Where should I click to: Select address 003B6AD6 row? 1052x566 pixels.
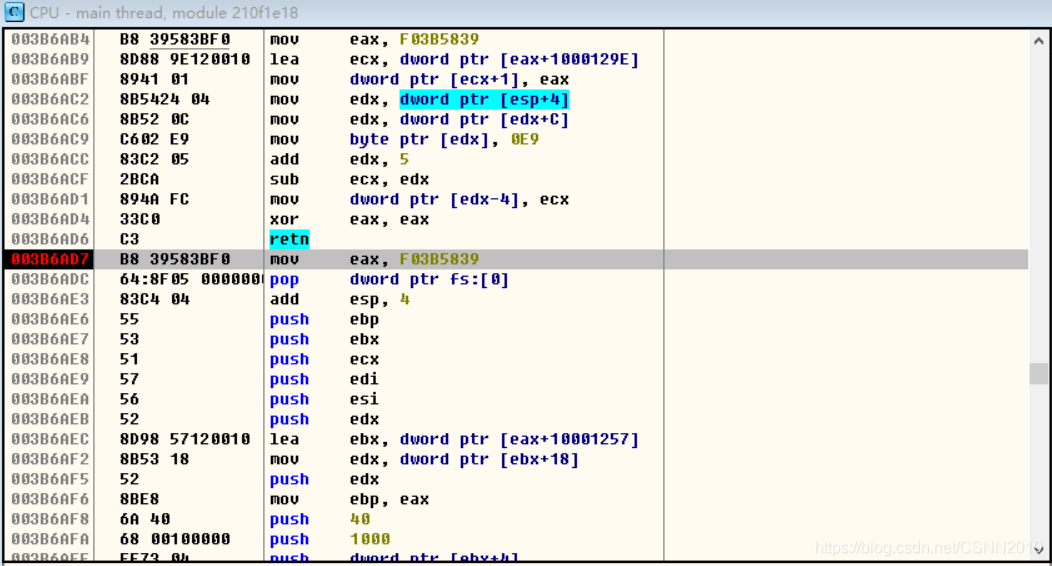[x=515, y=239]
